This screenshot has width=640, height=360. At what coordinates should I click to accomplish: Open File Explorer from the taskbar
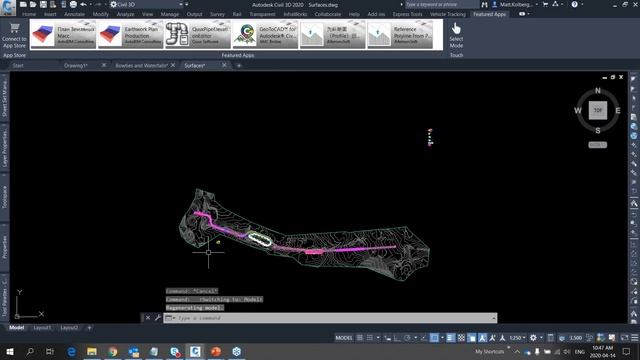click(x=92, y=351)
